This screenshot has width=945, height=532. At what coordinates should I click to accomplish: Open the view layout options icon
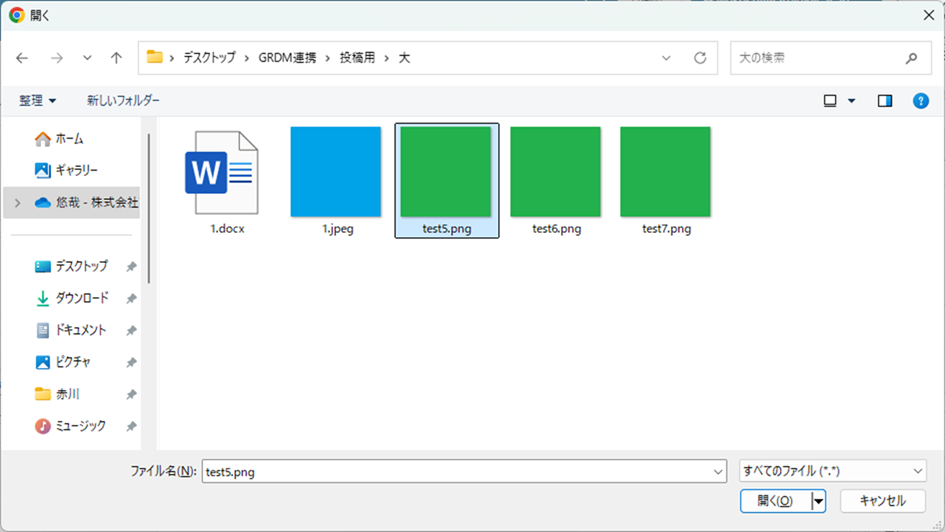[830, 101]
